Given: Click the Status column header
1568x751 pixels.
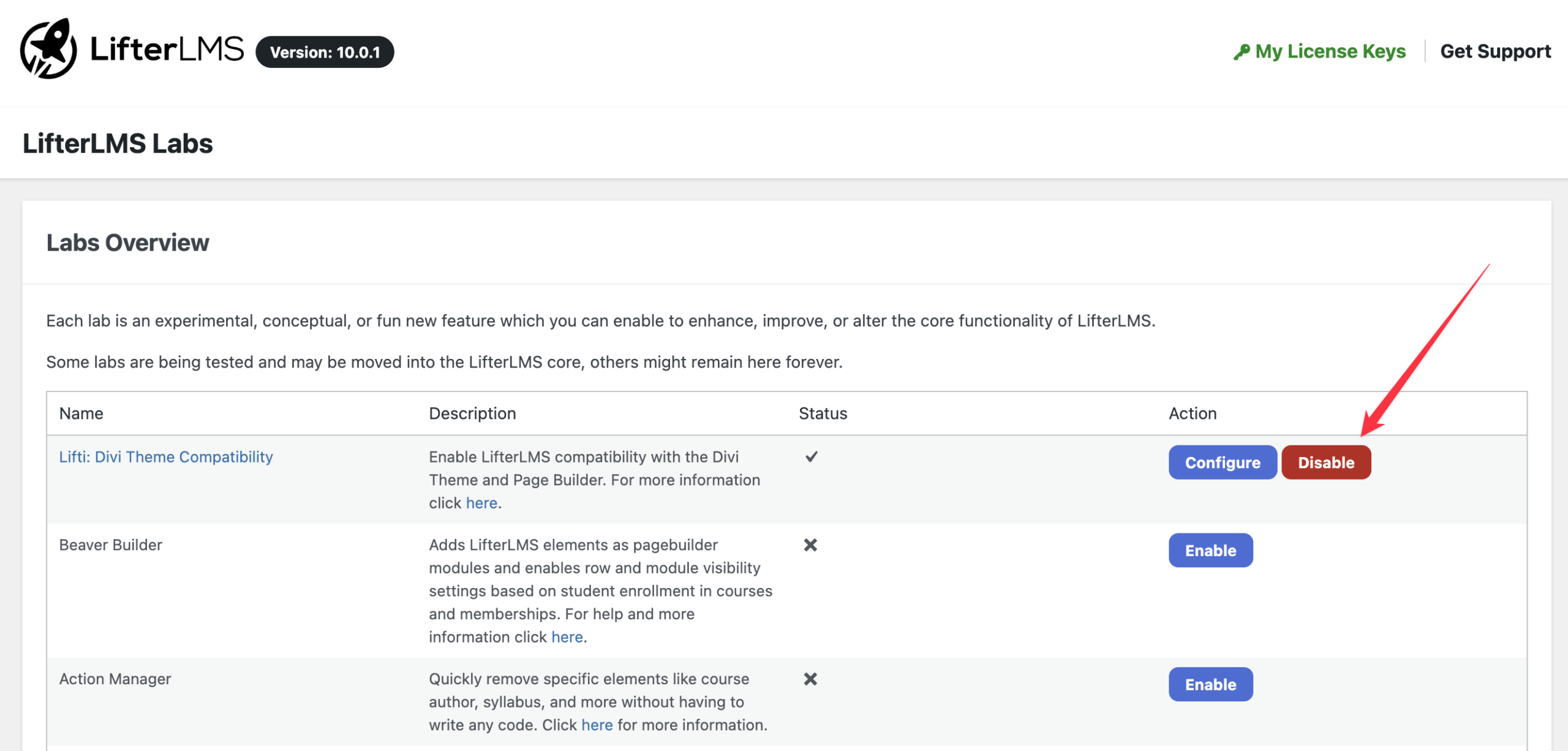Looking at the screenshot, I should 823,413.
